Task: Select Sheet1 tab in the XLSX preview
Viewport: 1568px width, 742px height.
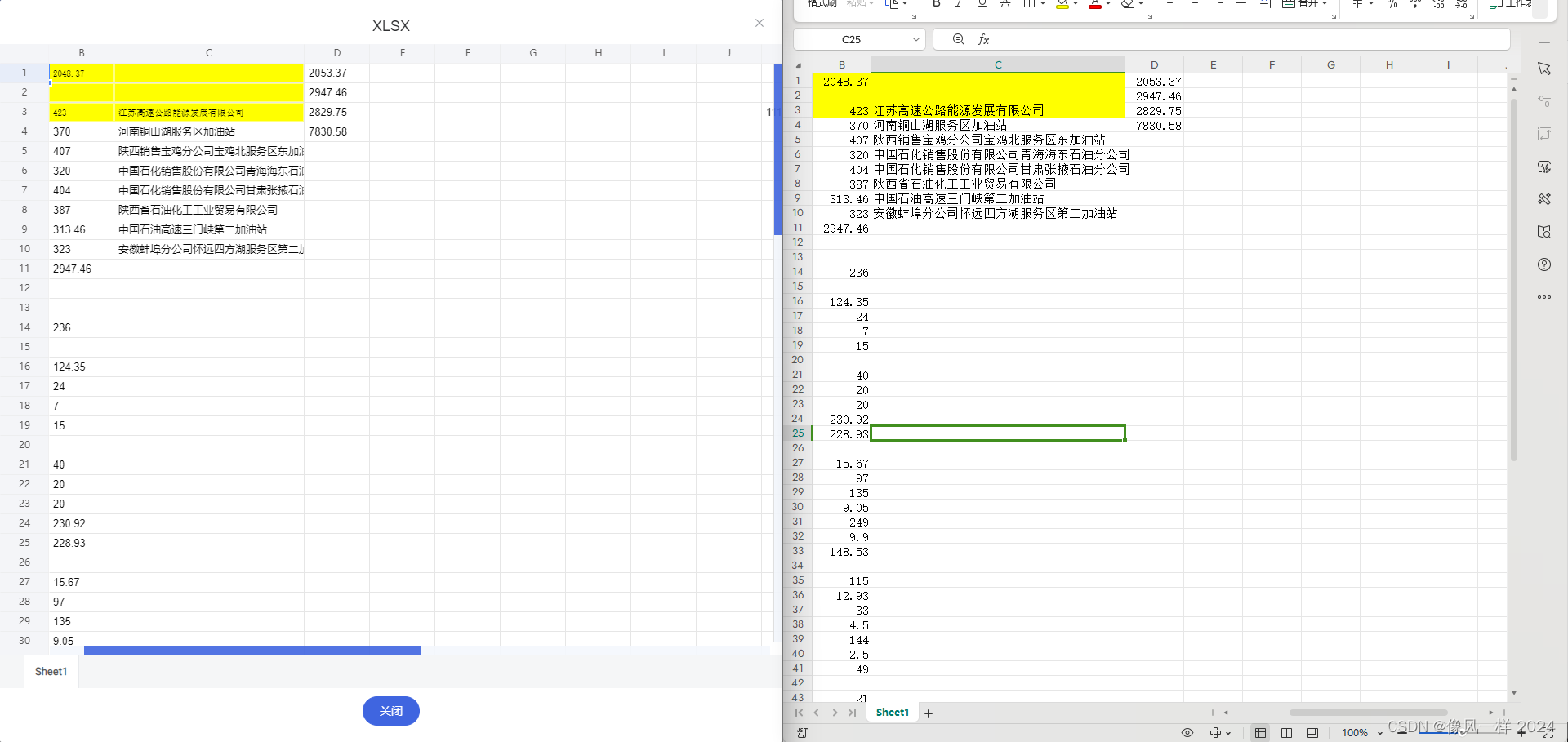Action: [51, 672]
